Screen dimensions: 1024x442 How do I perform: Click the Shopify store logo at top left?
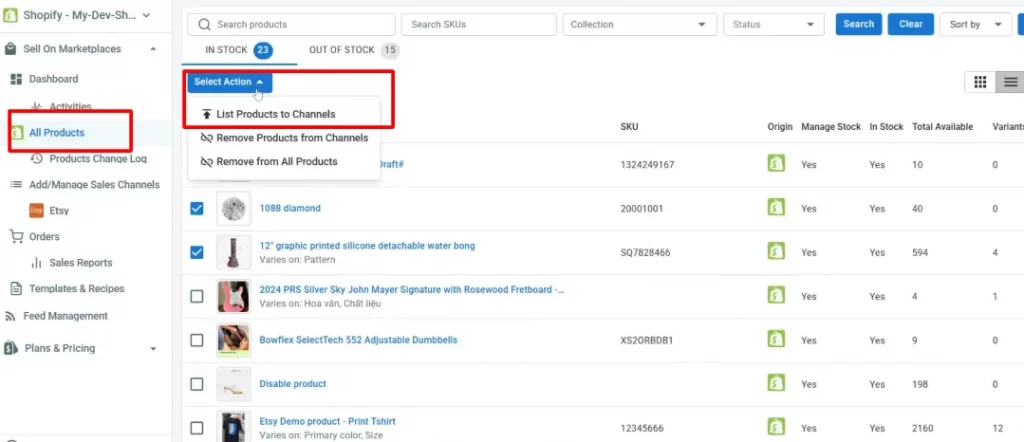point(10,15)
